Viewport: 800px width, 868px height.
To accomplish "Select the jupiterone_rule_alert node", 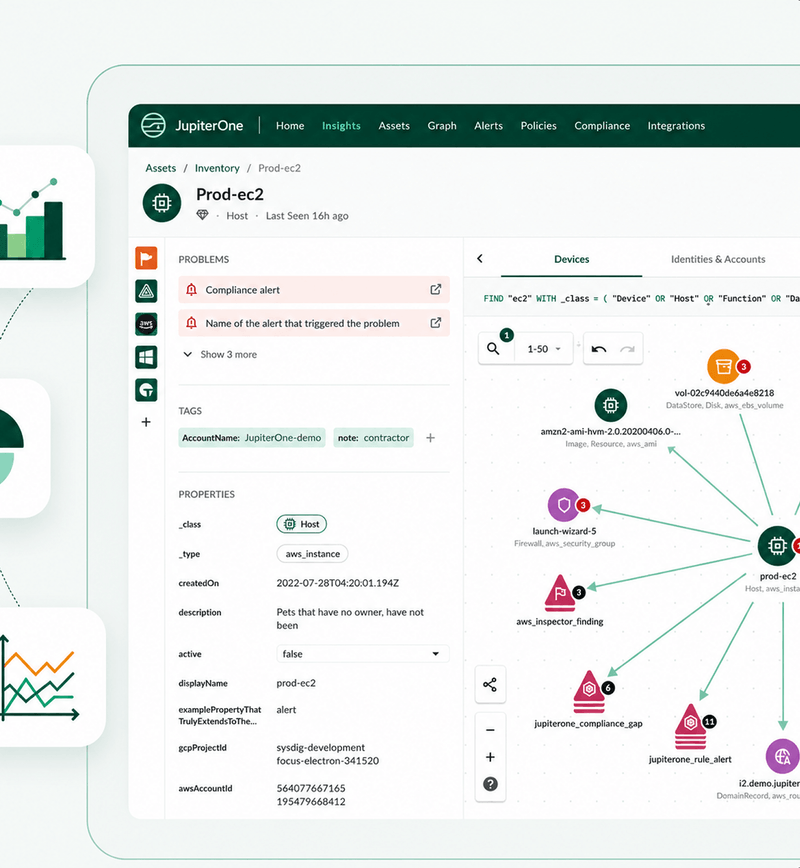I will click(x=690, y=726).
